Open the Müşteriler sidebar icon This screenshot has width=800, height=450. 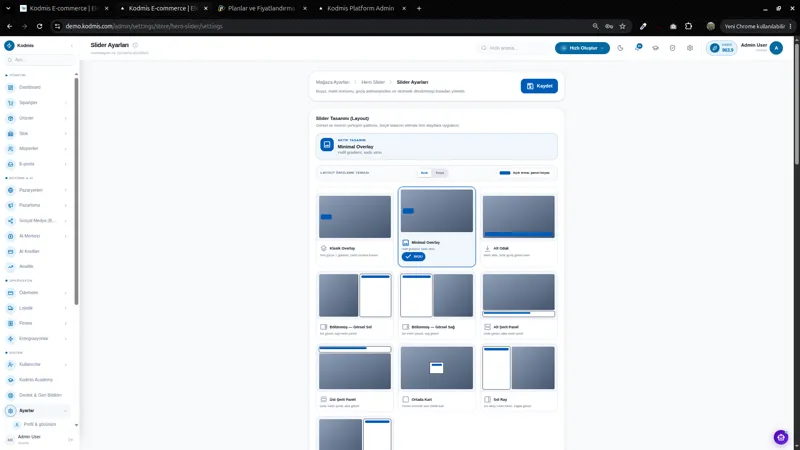pyautogui.click(x=11, y=148)
